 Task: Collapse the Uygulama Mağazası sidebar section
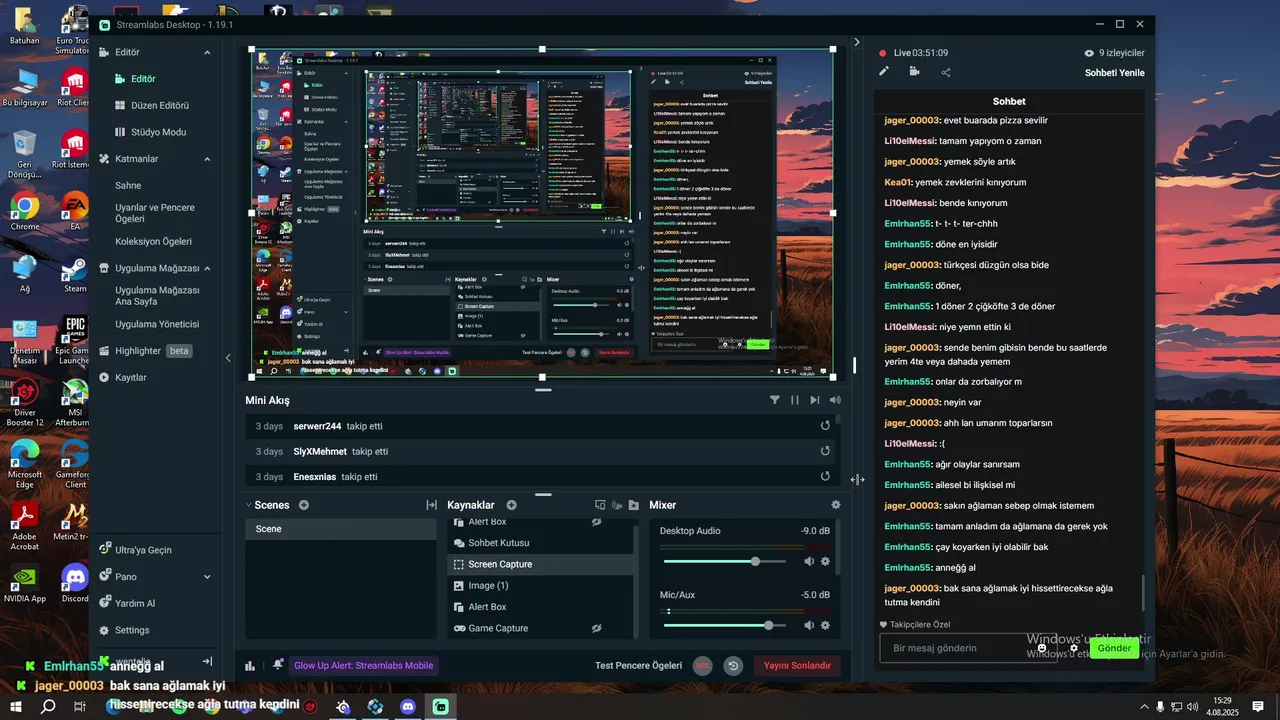click(x=208, y=268)
